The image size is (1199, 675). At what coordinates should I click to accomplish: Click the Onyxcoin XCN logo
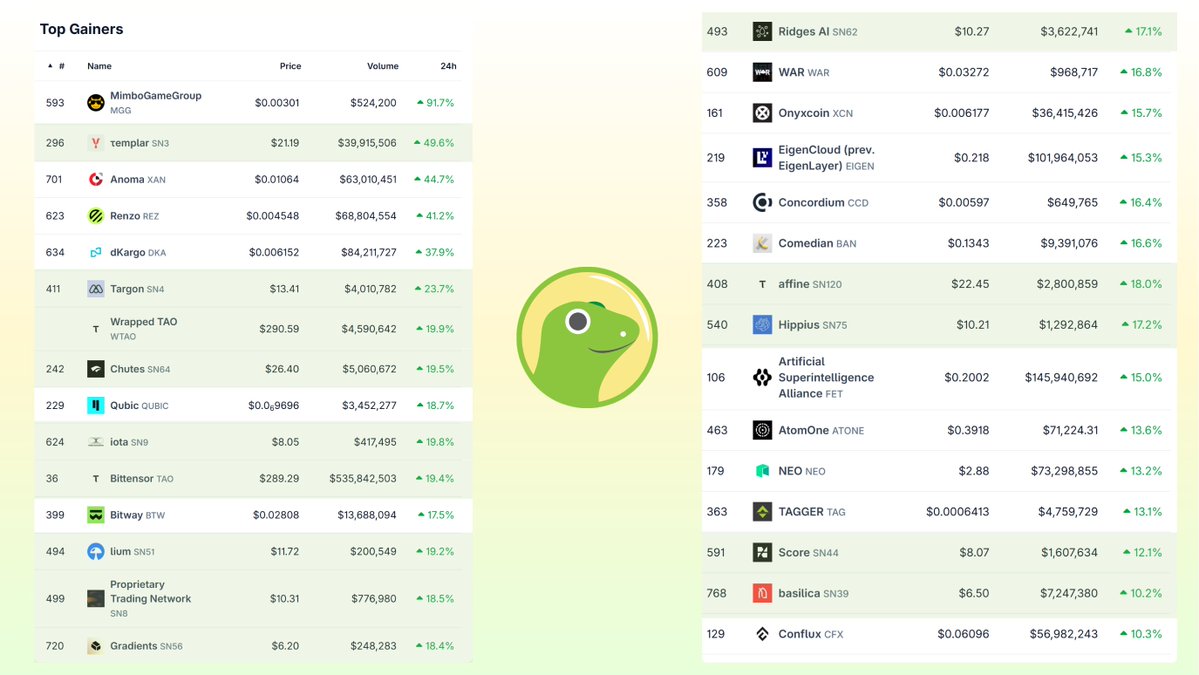point(762,113)
